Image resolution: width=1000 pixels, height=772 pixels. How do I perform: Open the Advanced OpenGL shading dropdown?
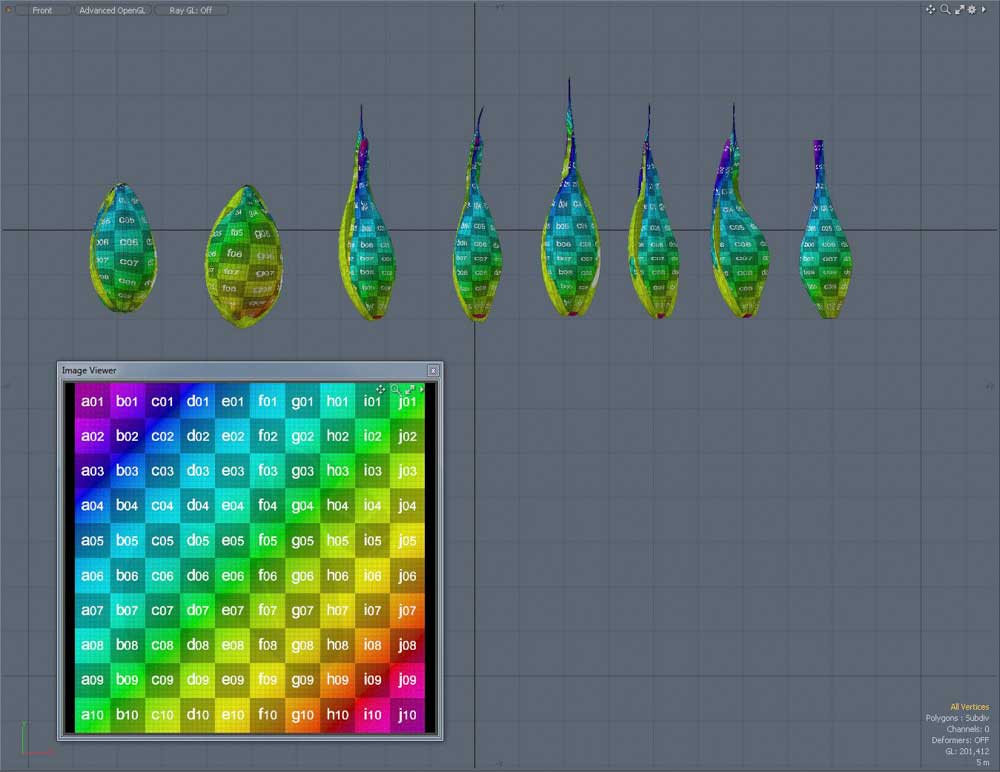pyautogui.click(x=112, y=10)
